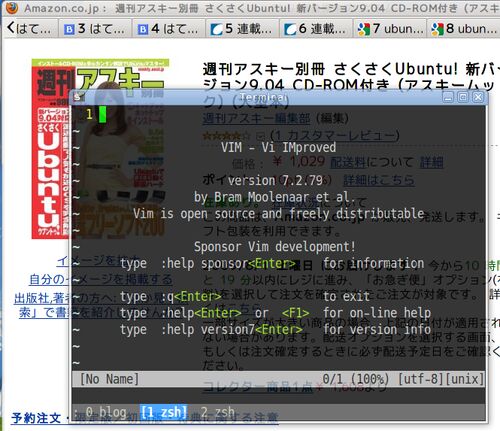The height and width of the screenshot is (431, 500).
Task: Click the 0/1 (100%) status indicator
Action: pyautogui.click(x=356, y=379)
